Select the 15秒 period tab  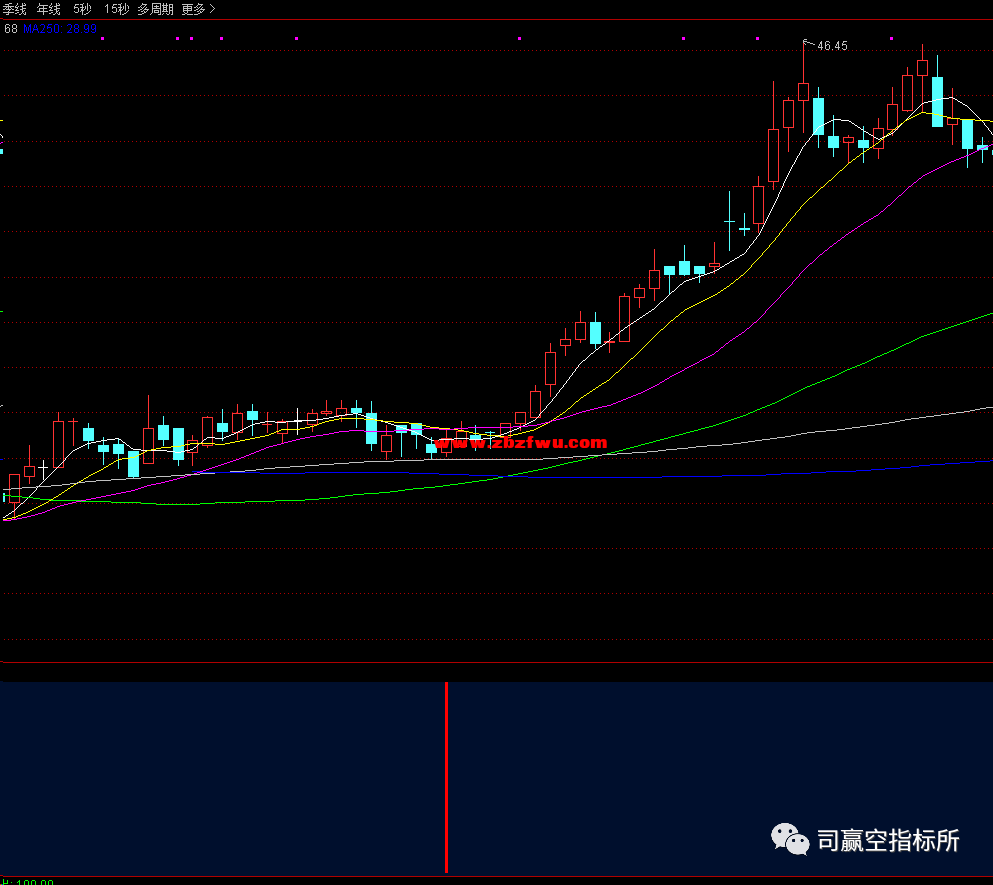(x=117, y=9)
